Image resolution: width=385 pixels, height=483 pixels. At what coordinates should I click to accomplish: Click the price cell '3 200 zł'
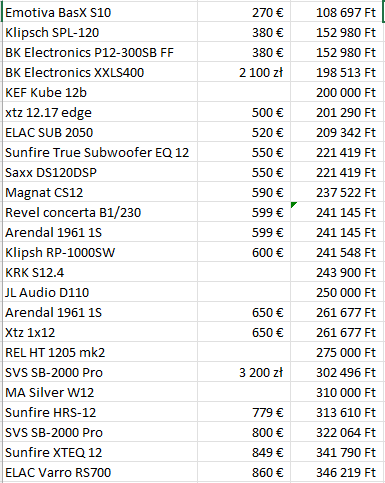coord(244,372)
